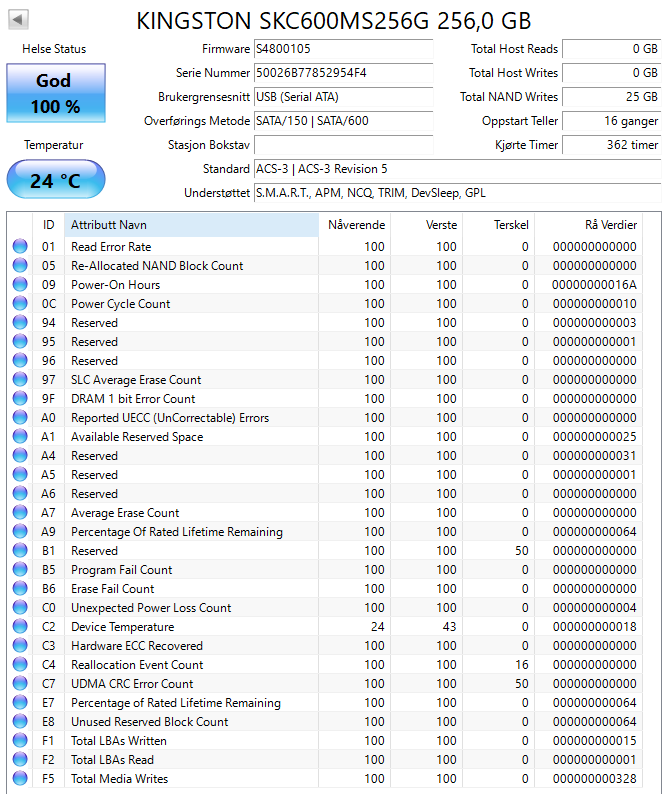Select the Power-On Hours raw value 0000000016A
The height and width of the screenshot is (794, 667).
click(x=594, y=285)
